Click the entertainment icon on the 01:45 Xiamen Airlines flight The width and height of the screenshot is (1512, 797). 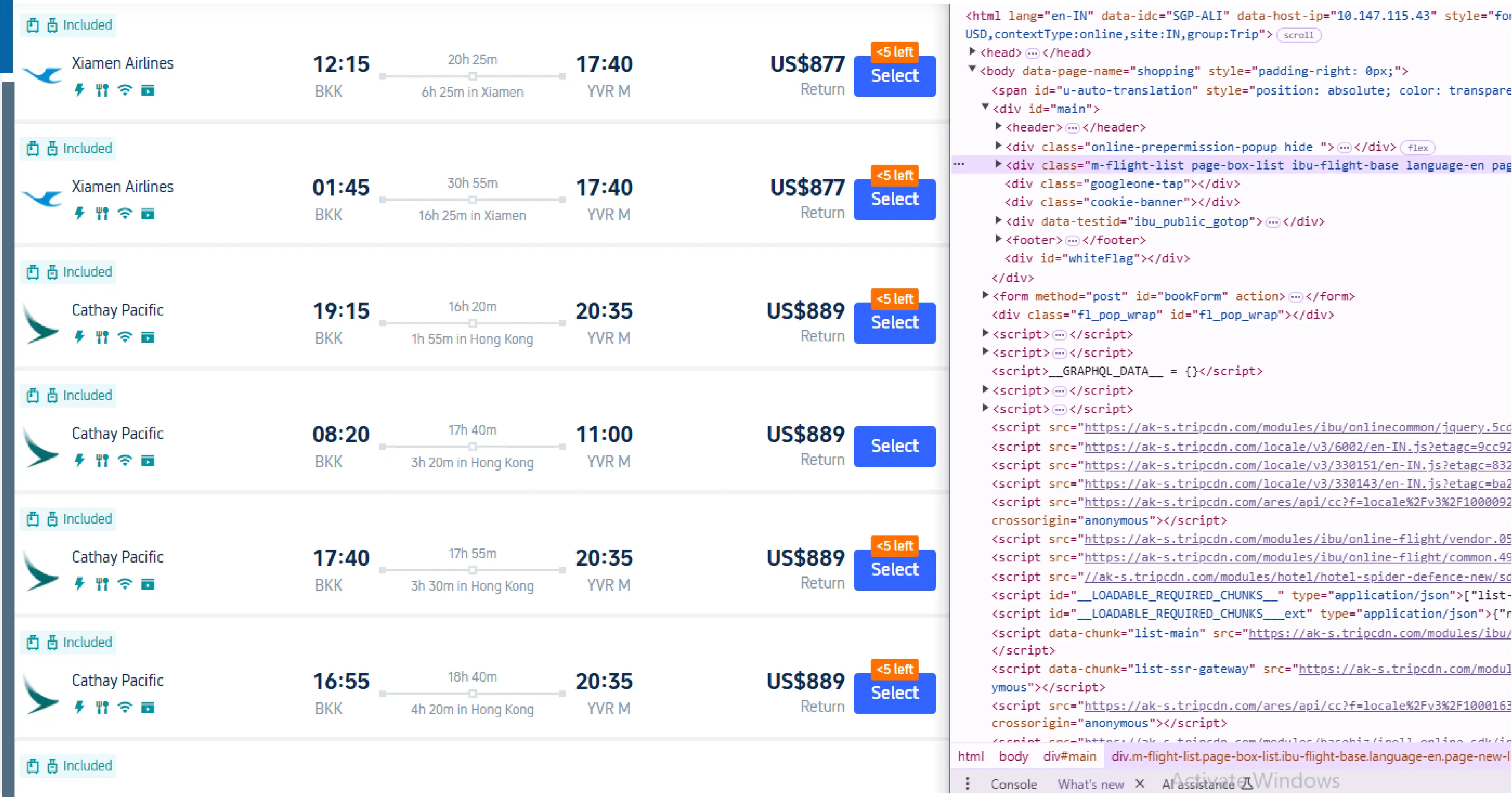[x=147, y=214]
